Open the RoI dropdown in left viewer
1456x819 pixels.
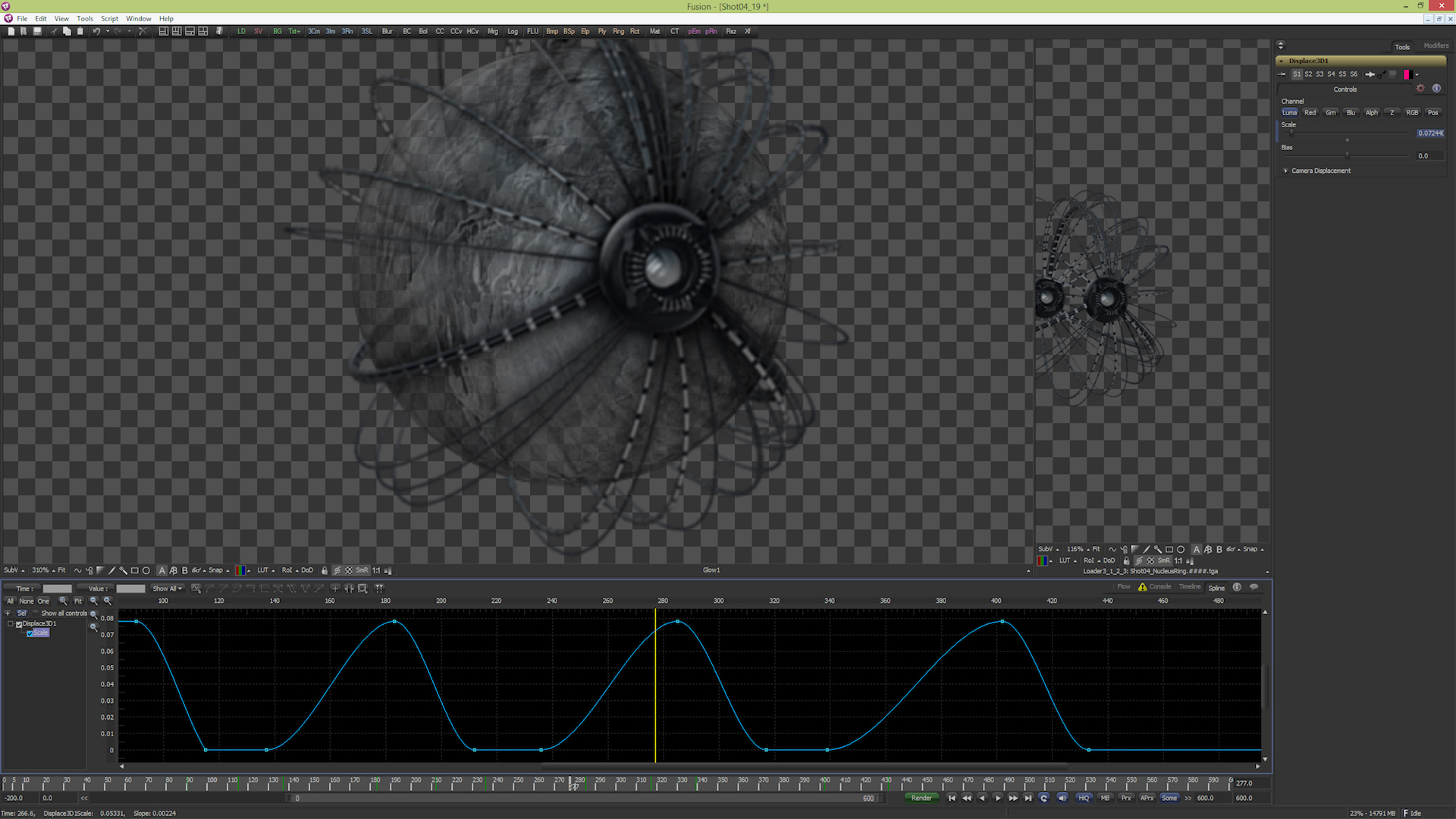click(290, 570)
